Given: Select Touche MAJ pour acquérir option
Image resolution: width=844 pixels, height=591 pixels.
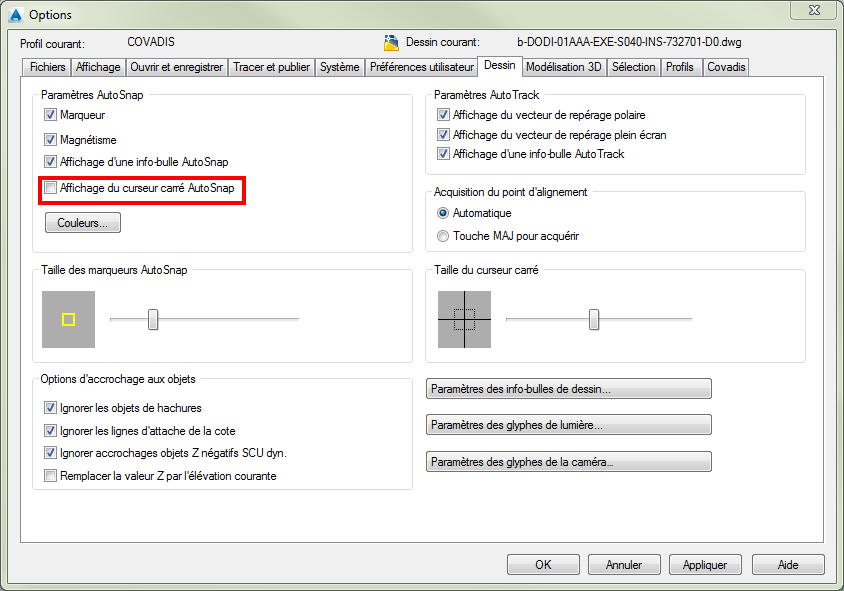Looking at the screenshot, I should point(442,236).
